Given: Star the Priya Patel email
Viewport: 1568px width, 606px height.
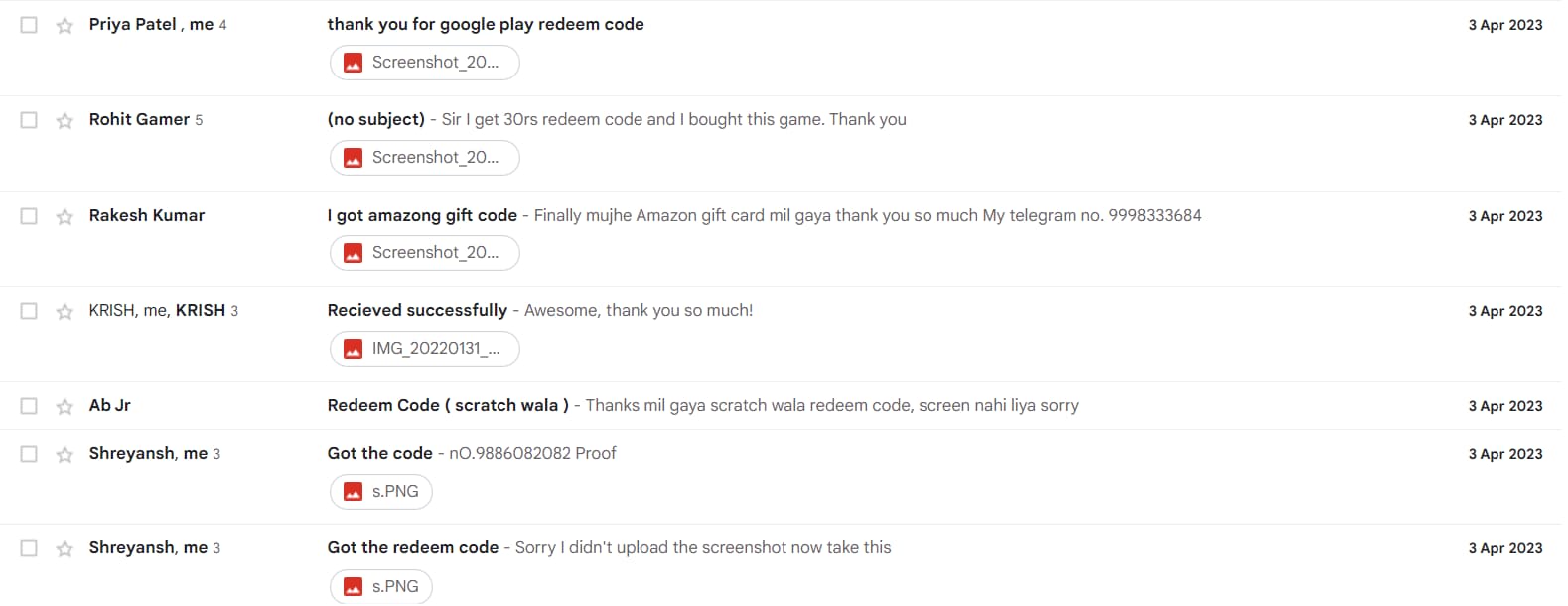Looking at the screenshot, I should click(x=65, y=25).
